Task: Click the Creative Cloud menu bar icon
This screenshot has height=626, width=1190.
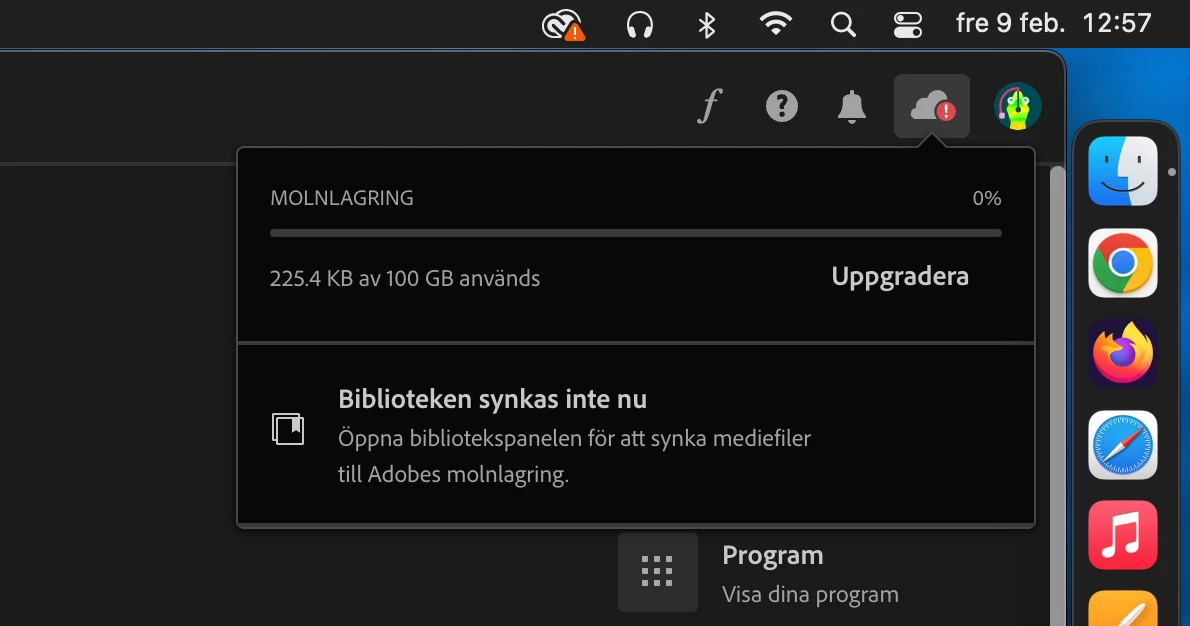Action: pos(563,25)
